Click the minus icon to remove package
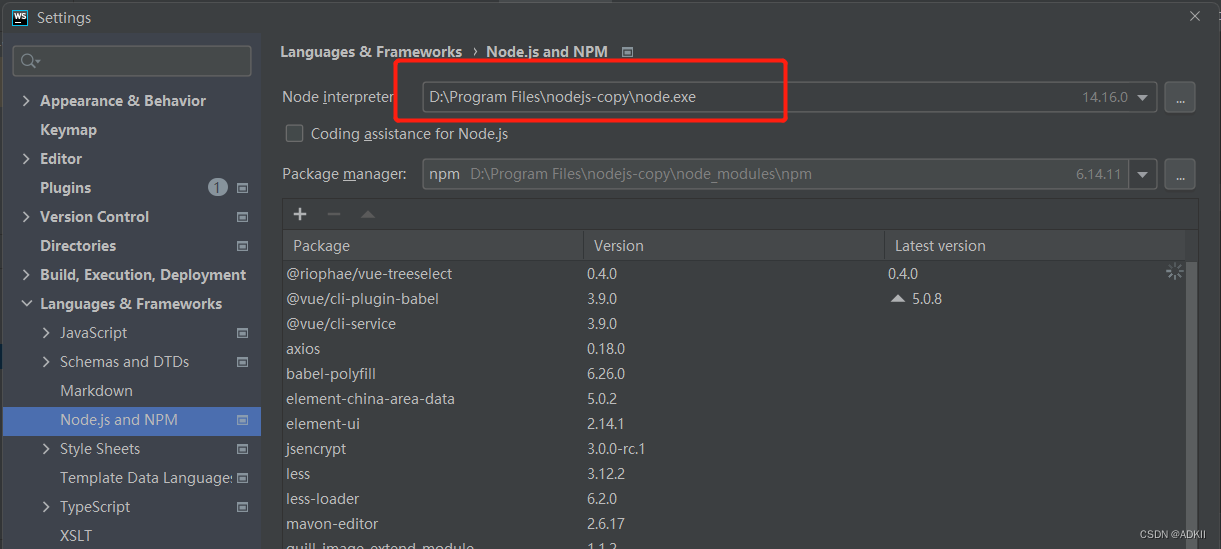This screenshot has height=549, width=1221. pos(334,214)
